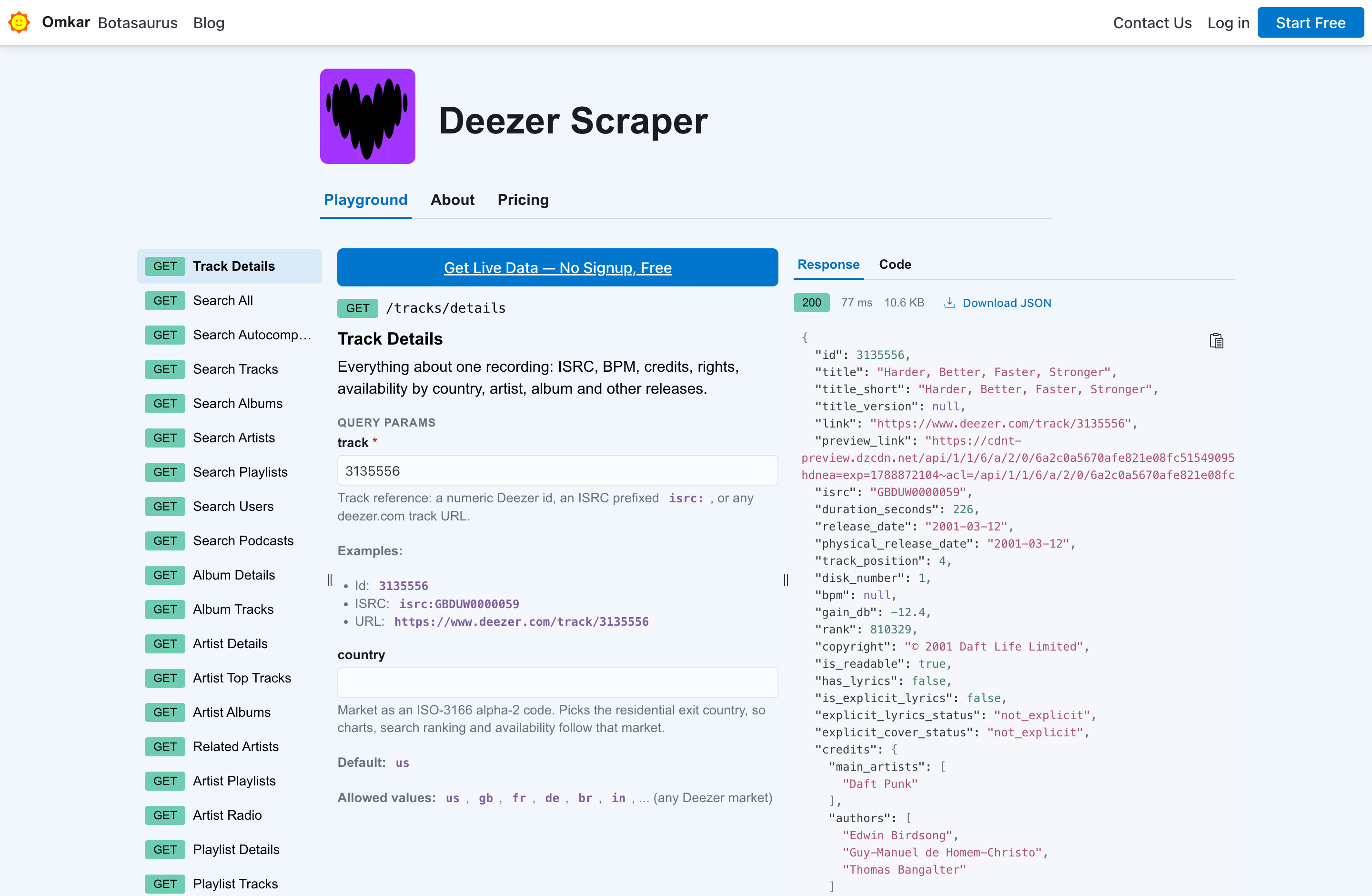Click the JSON link value https://www.deezer.com/track/3135556

(1000, 424)
